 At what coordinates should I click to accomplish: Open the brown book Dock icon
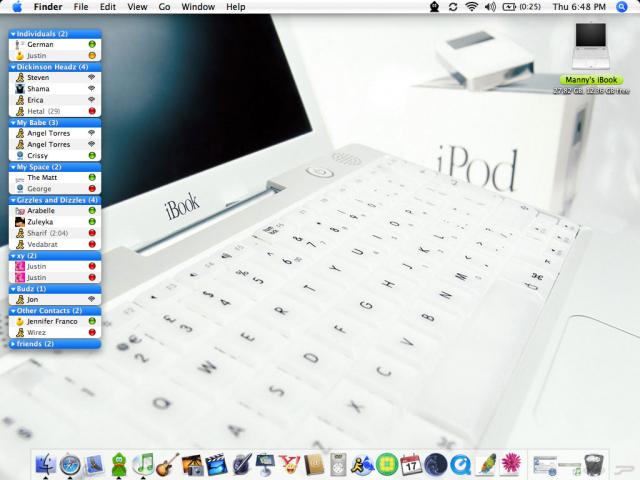pos(313,464)
